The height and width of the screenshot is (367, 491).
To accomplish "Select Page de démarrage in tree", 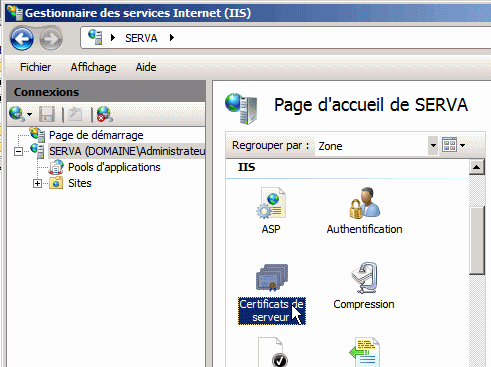I will (96, 135).
